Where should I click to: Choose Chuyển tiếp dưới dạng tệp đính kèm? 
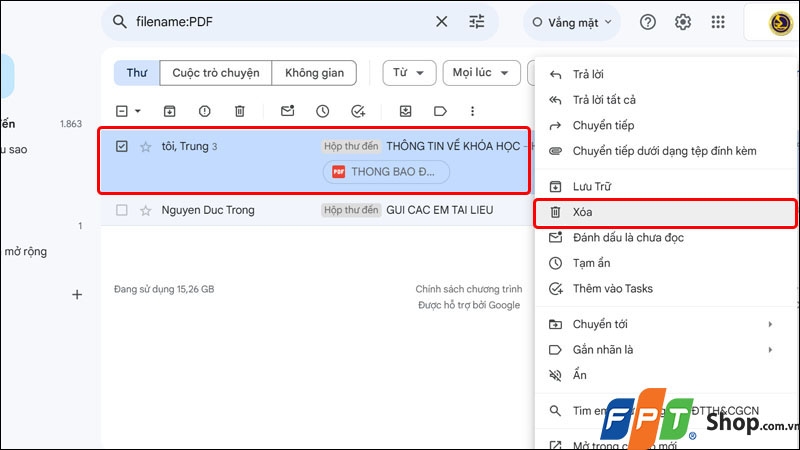click(x=665, y=151)
